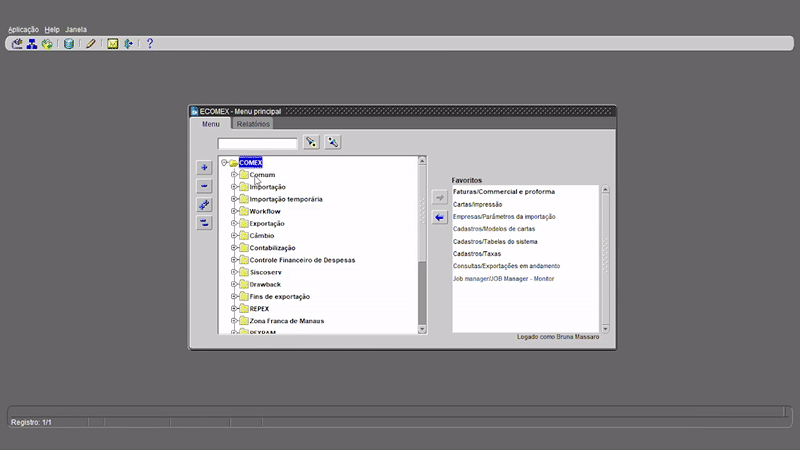This screenshot has width=800, height=450.
Task: Click the blue hierarchy diagram toolbar icon
Action: coord(32,44)
